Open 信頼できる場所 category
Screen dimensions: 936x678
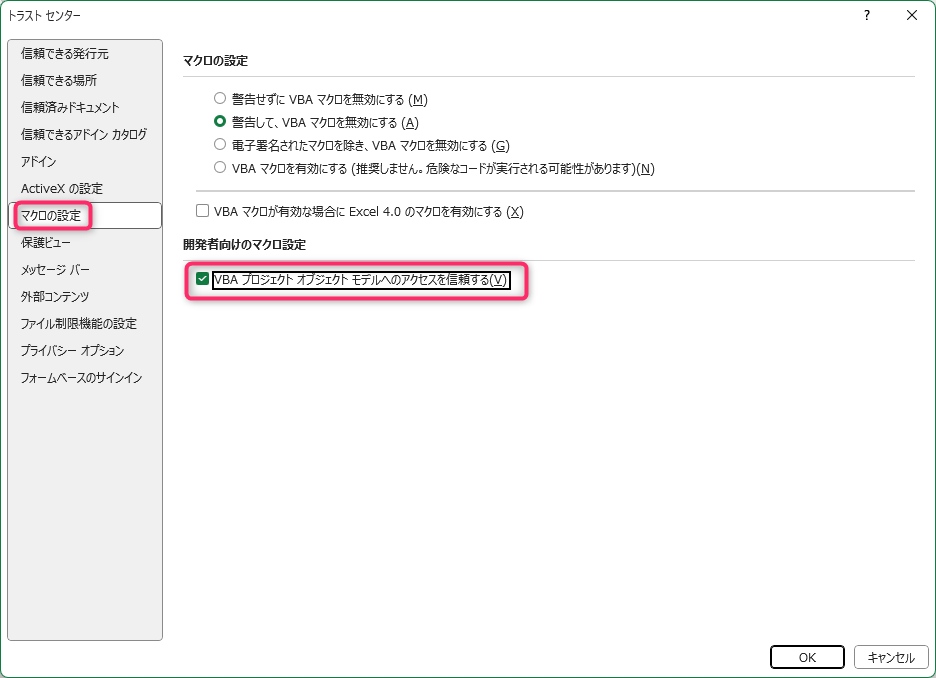(x=59, y=80)
